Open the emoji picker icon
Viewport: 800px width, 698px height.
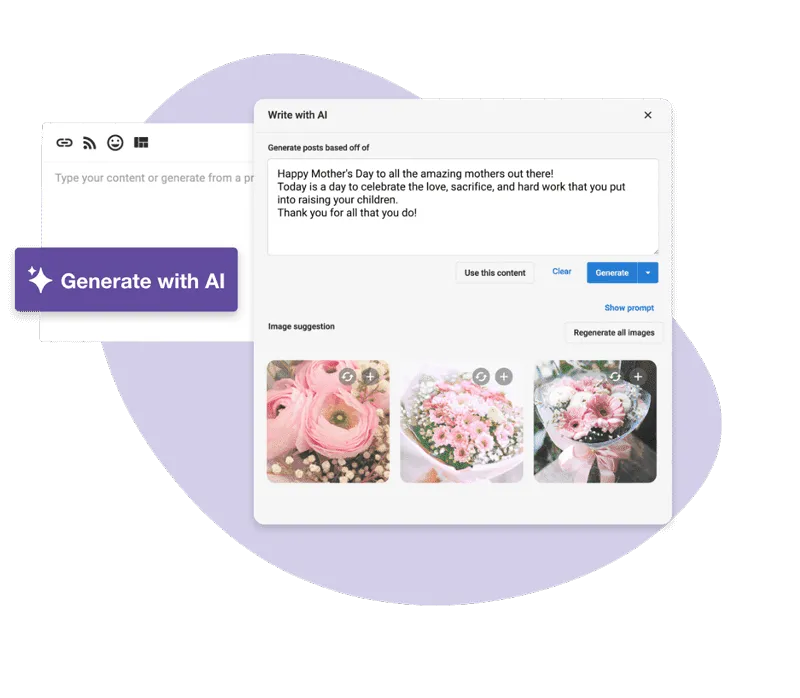pyautogui.click(x=115, y=143)
